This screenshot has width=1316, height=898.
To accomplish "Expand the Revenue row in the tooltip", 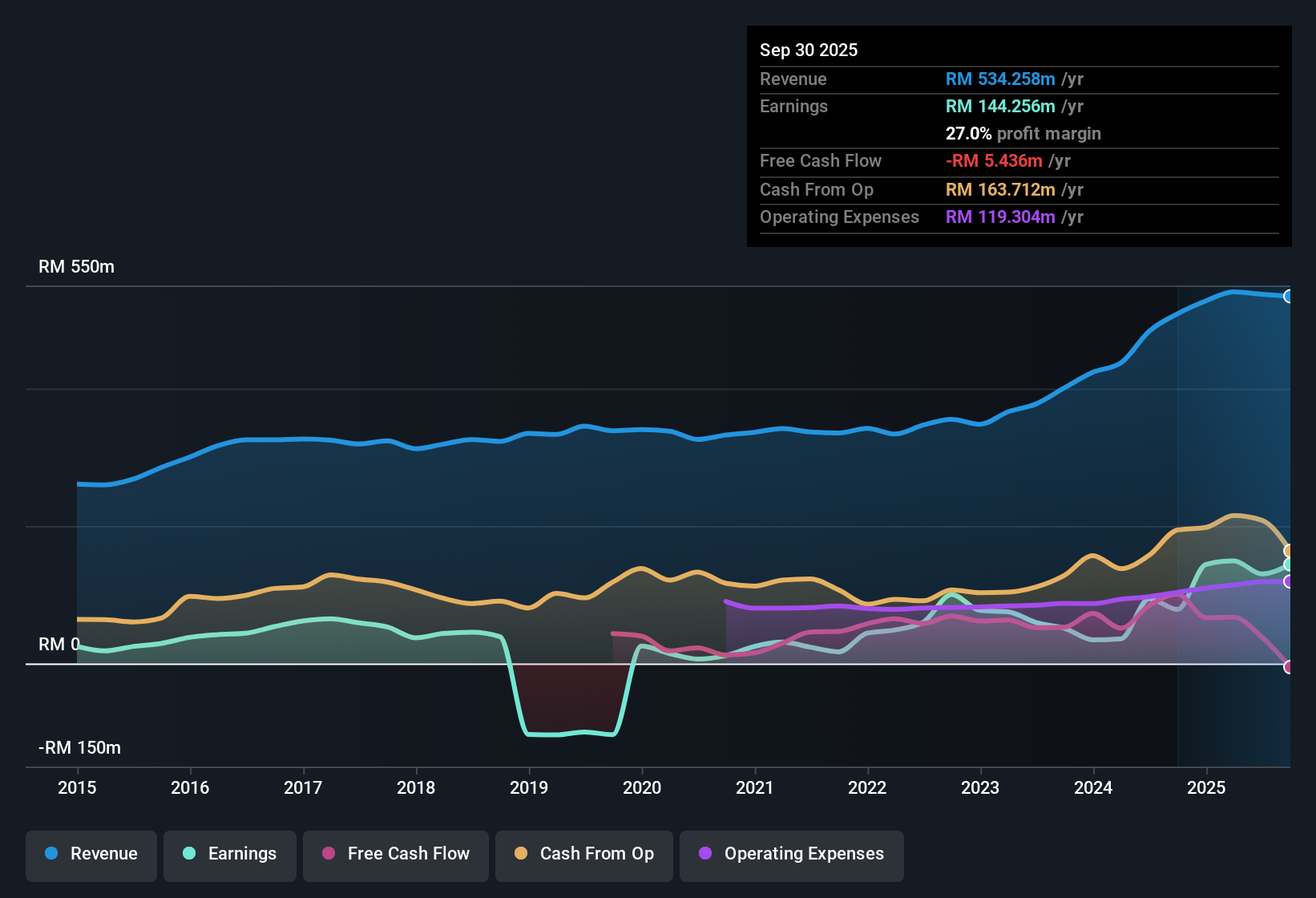I will pos(922,79).
